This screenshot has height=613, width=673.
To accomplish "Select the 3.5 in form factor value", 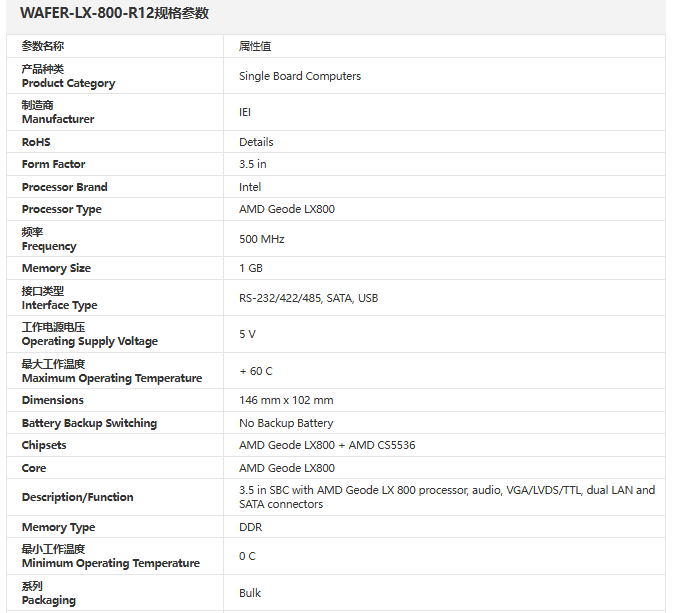I will pos(253,164).
